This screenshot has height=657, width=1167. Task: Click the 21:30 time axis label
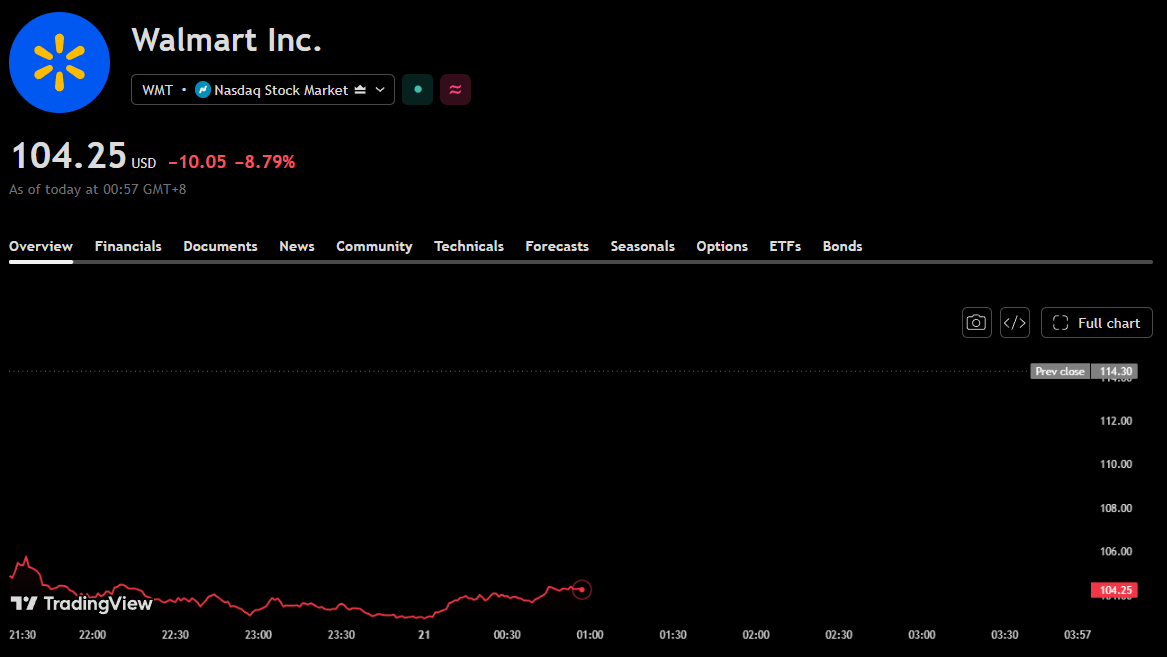pyautogui.click(x=22, y=635)
